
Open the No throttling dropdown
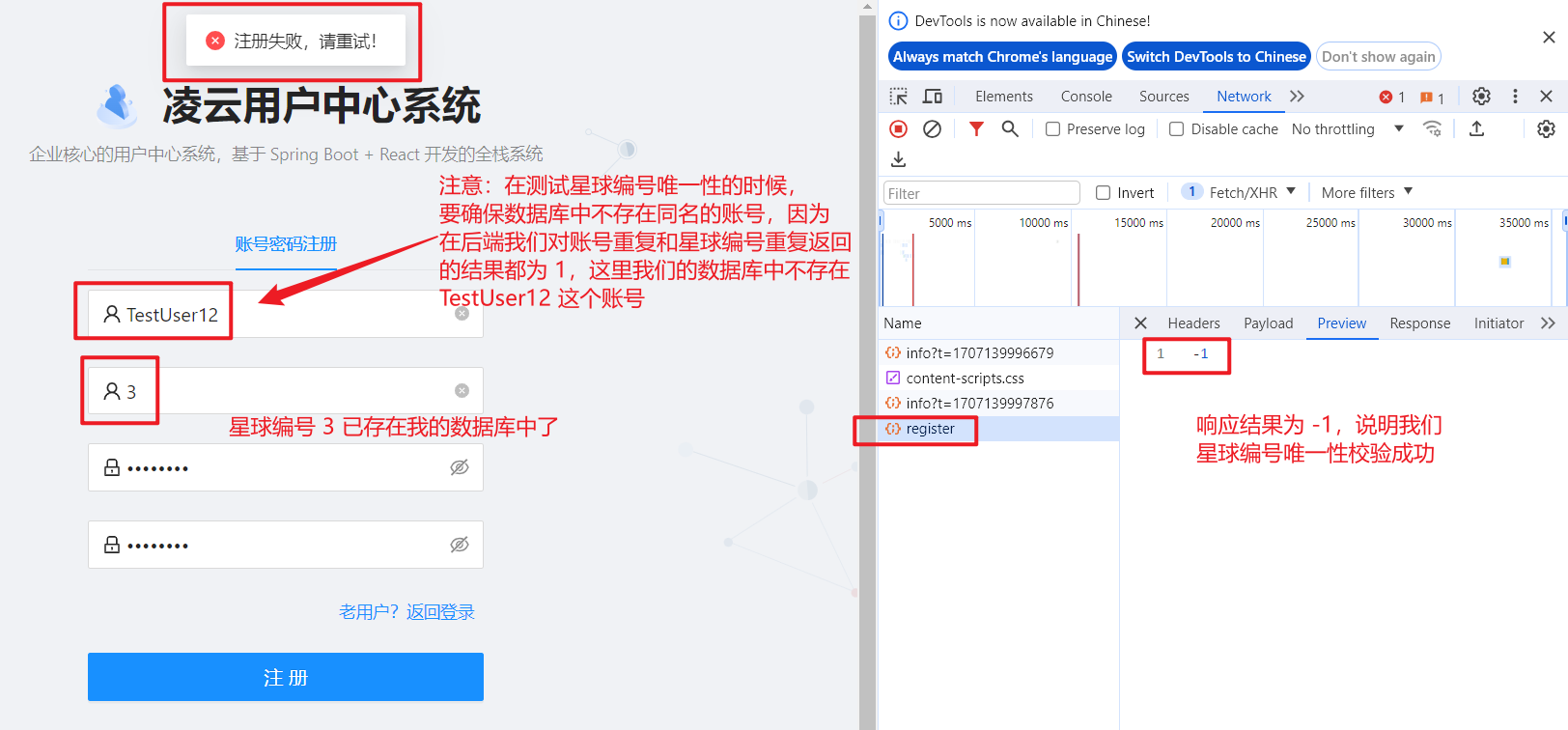1347,129
